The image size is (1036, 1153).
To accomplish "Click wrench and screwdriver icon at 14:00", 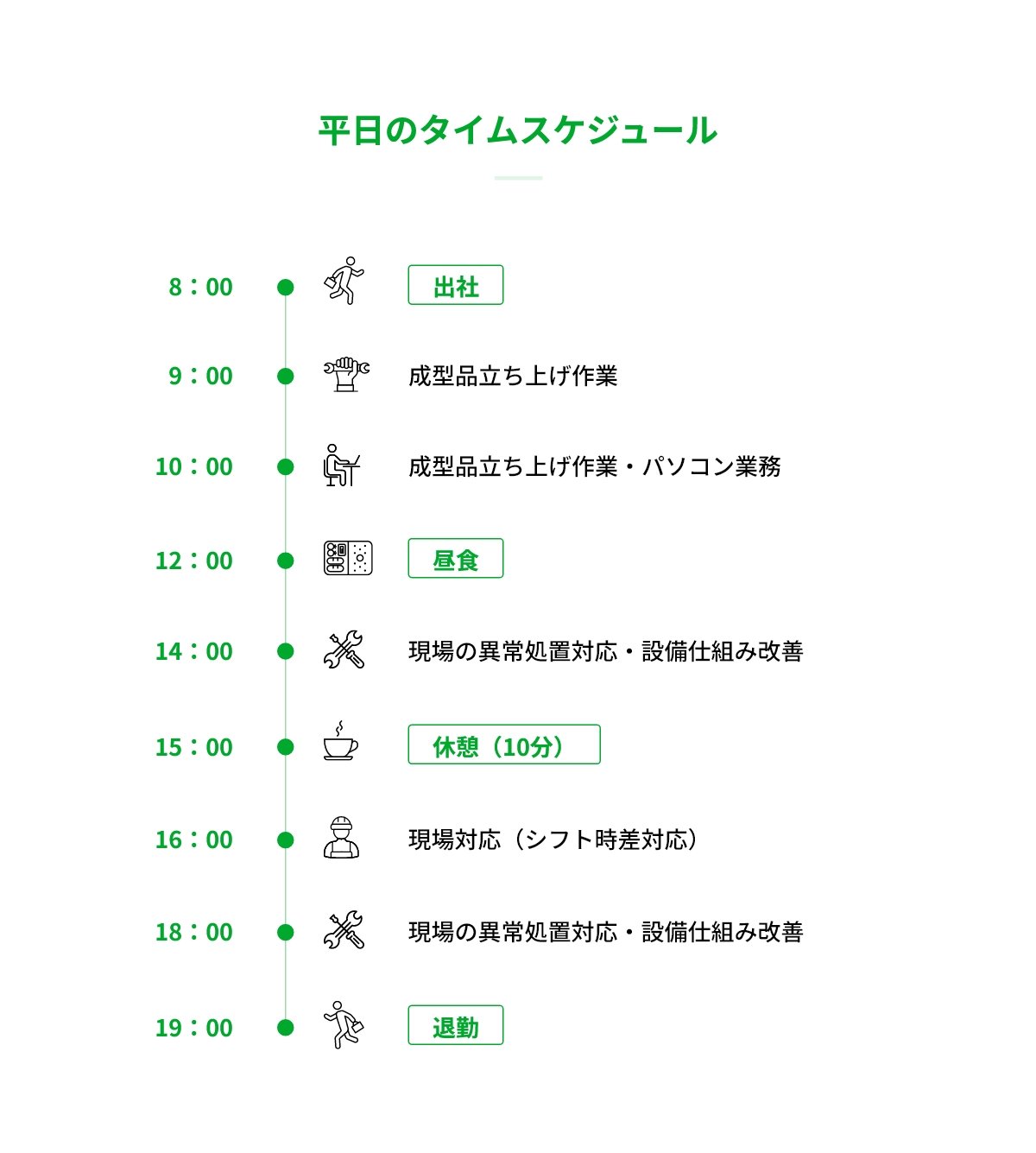I will pos(344,650).
